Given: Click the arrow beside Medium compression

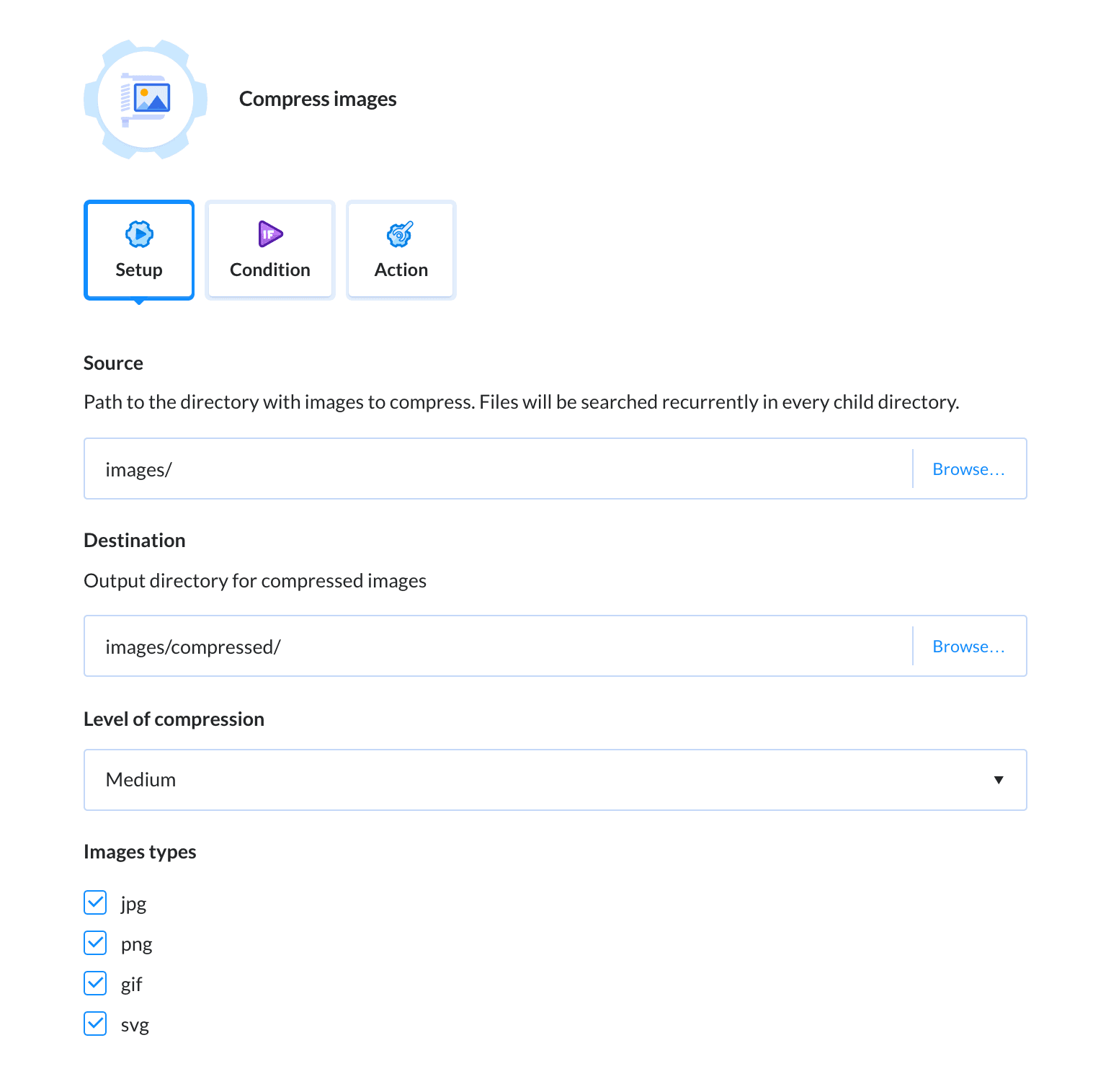Looking at the screenshot, I should pyautogui.click(x=999, y=780).
